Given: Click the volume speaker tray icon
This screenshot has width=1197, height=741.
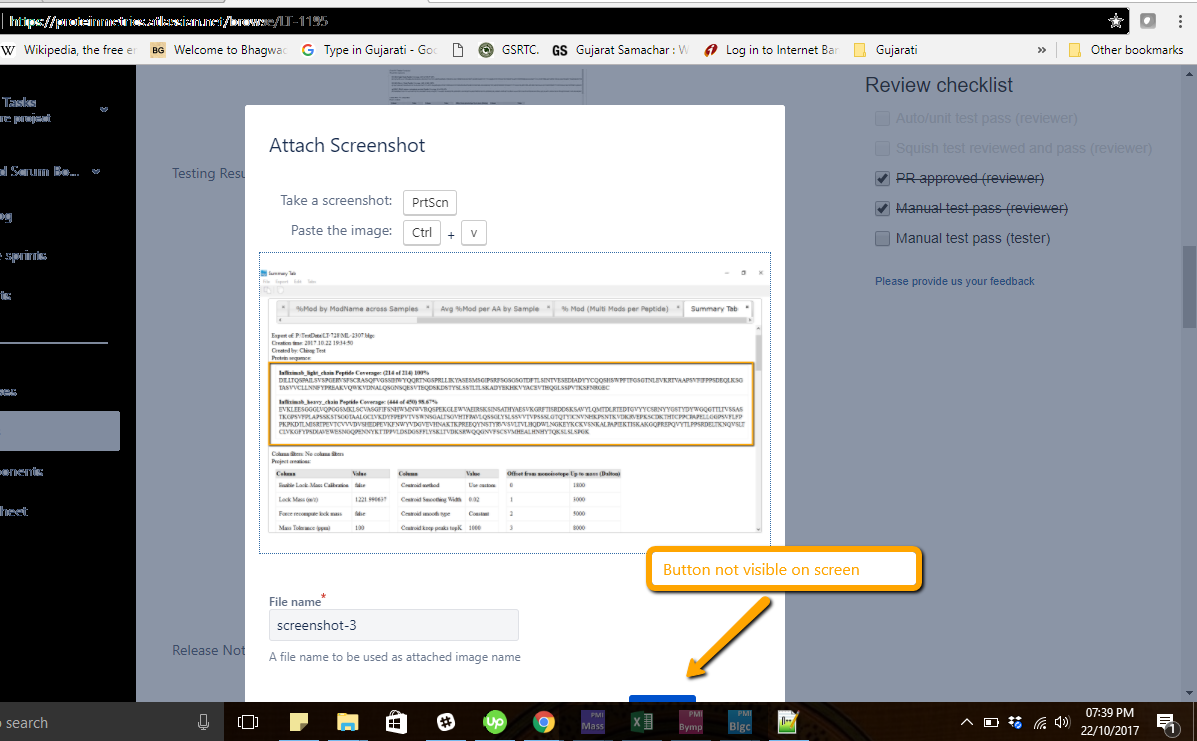Looking at the screenshot, I should coord(1062,722).
